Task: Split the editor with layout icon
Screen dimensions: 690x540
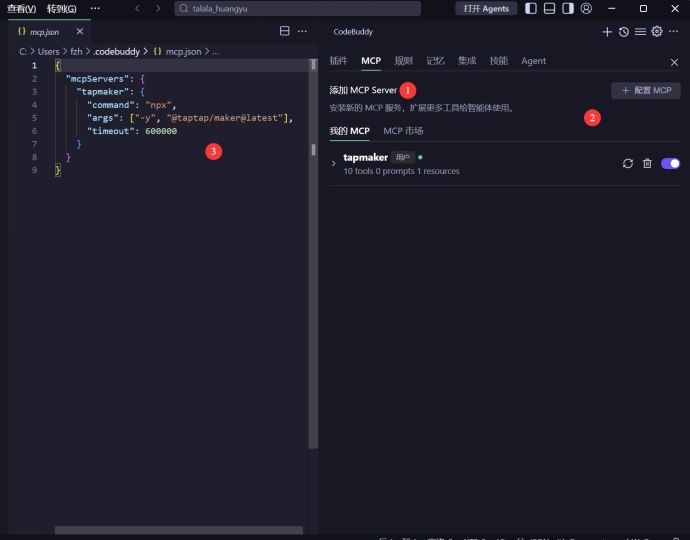Action: (x=285, y=31)
